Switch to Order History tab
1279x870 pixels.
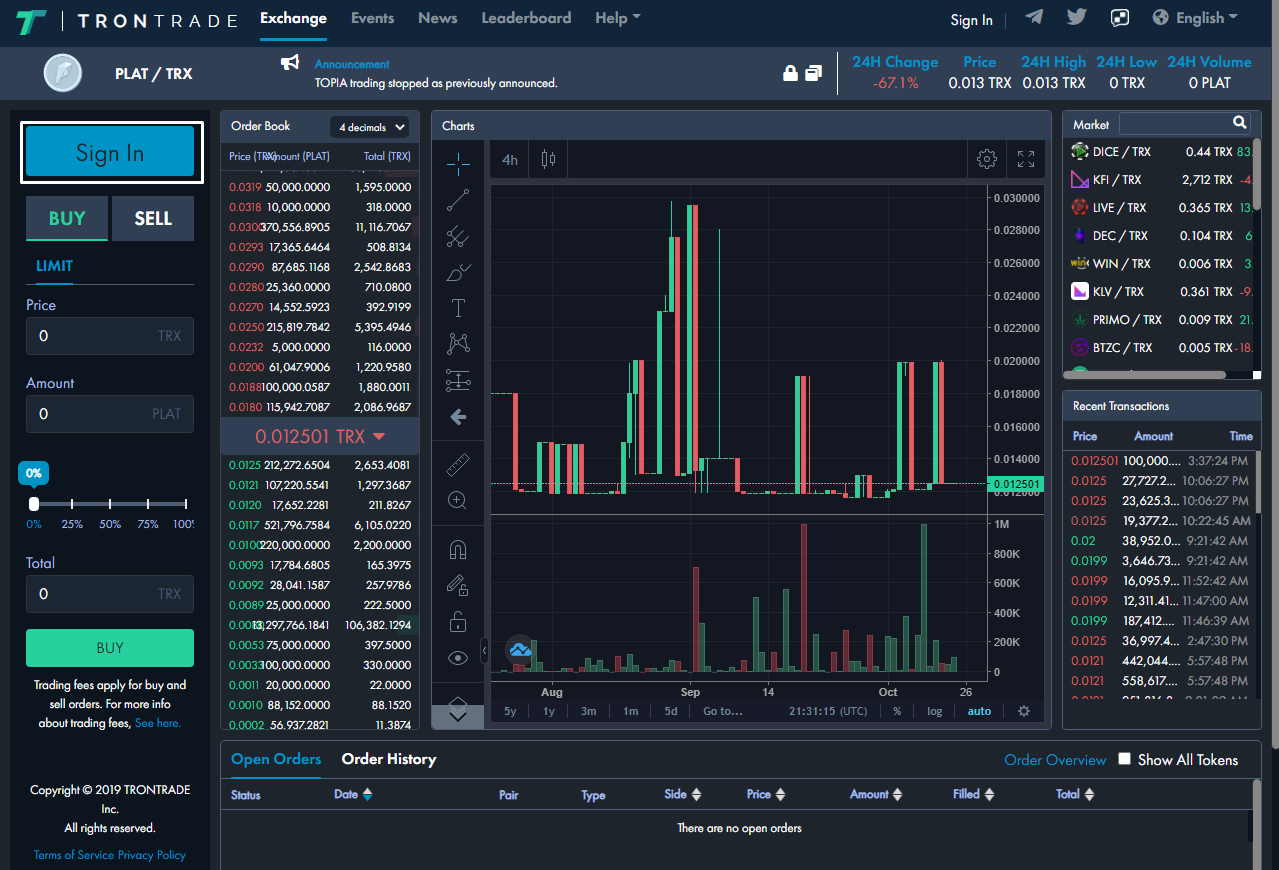pyautogui.click(x=389, y=759)
